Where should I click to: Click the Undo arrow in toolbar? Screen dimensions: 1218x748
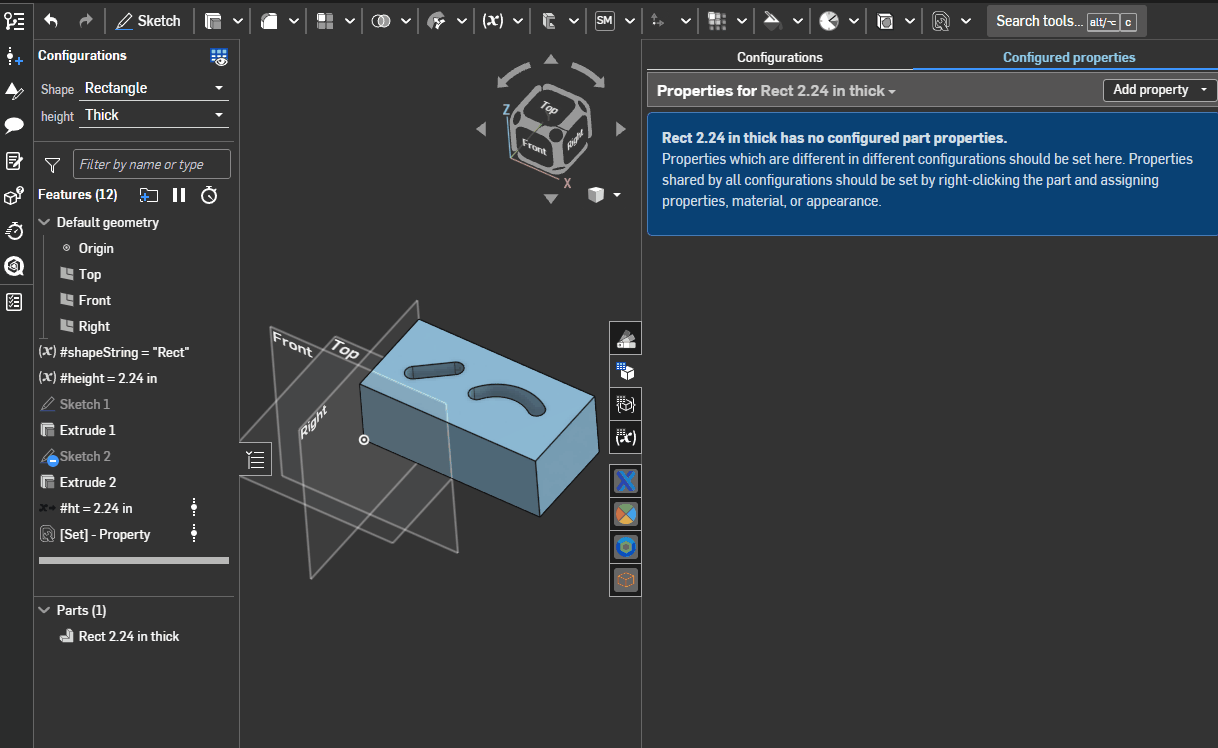52,20
